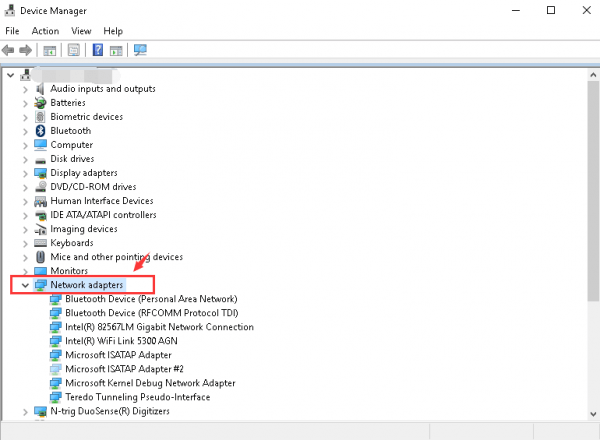
Task: Click the Audio inputs and outputs speaker icon
Action: pyautogui.click(x=40, y=89)
